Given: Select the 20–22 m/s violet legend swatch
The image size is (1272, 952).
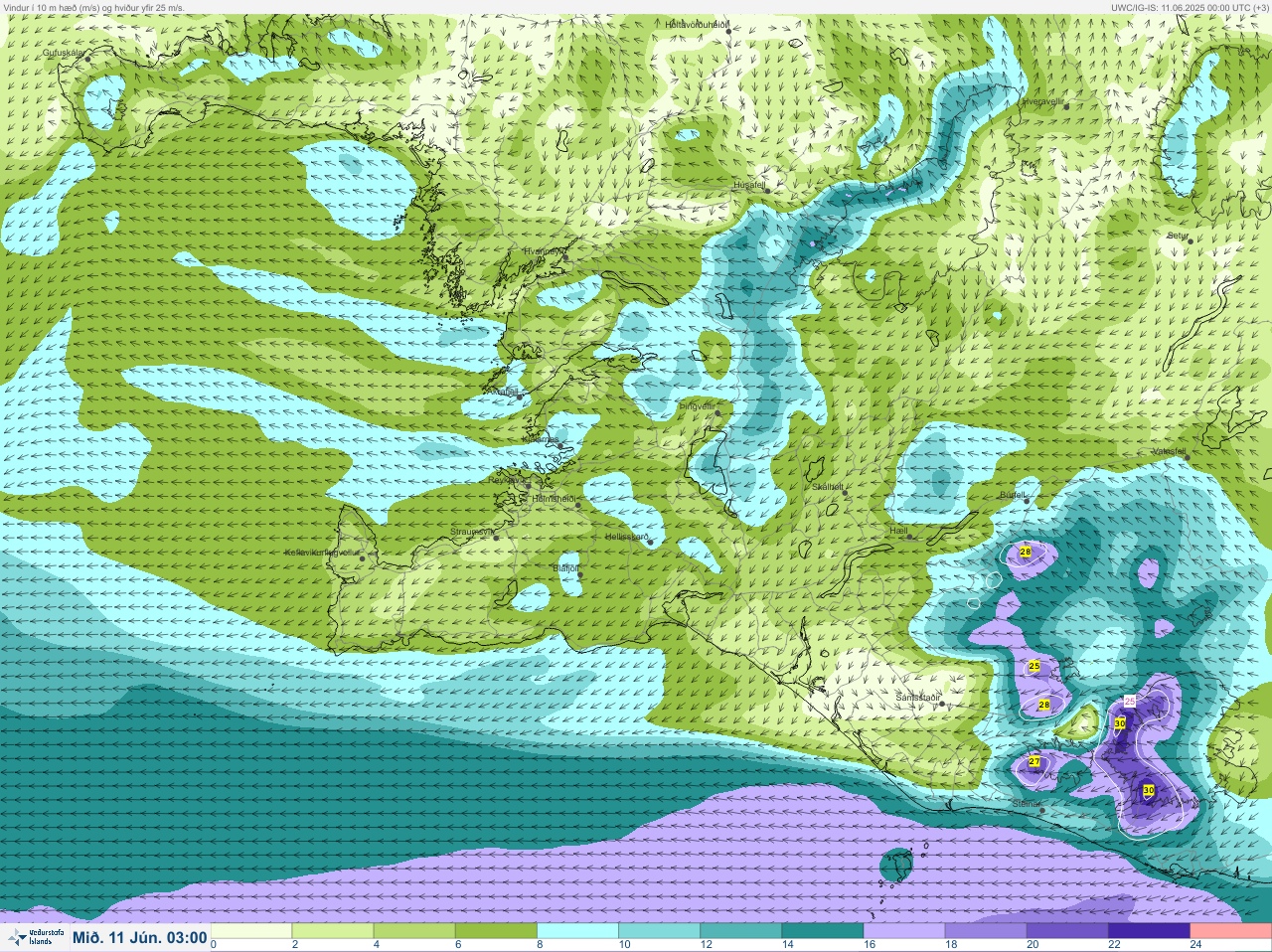Looking at the screenshot, I should point(1067,931).
